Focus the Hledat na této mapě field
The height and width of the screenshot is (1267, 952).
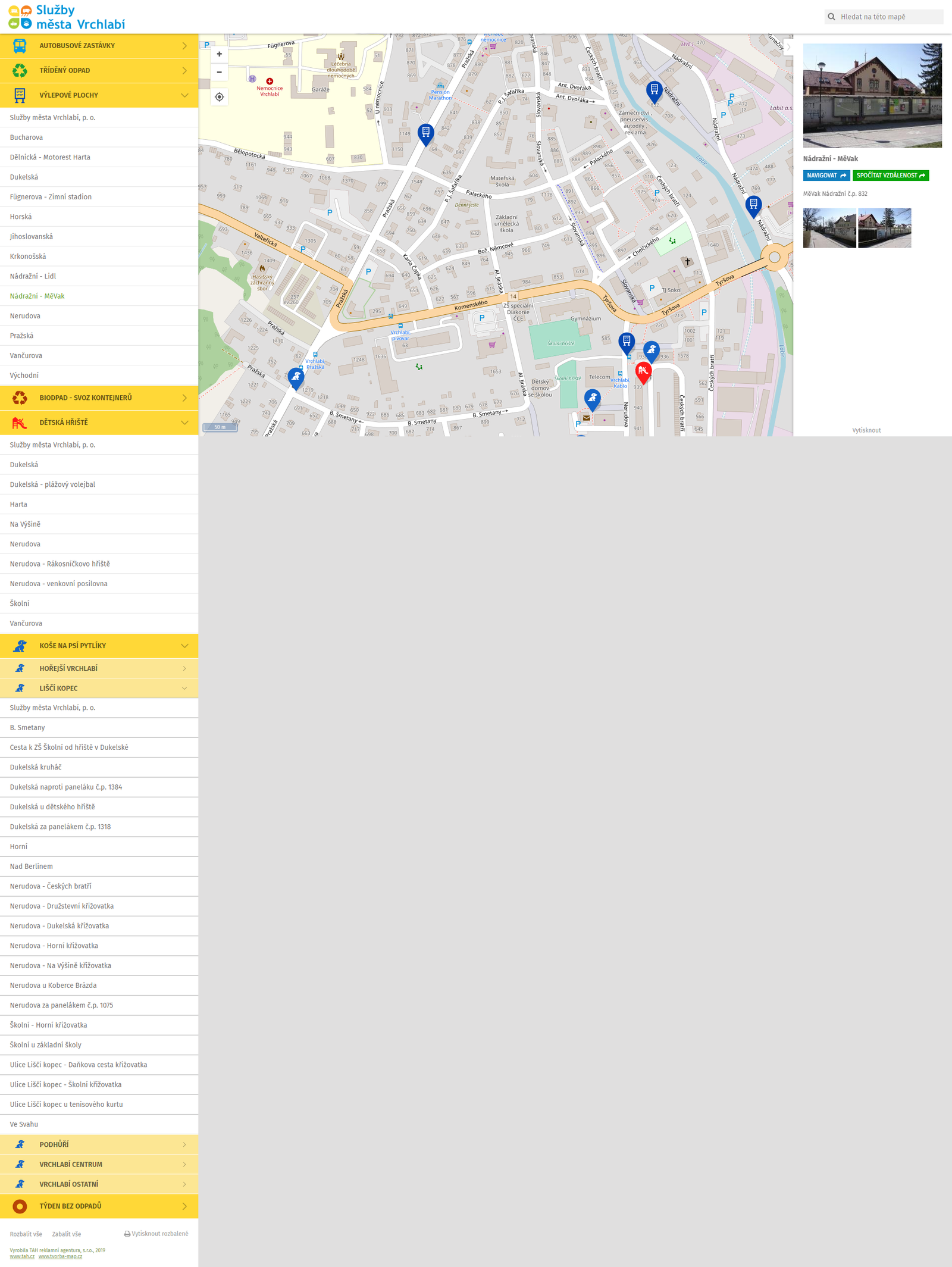884,17
